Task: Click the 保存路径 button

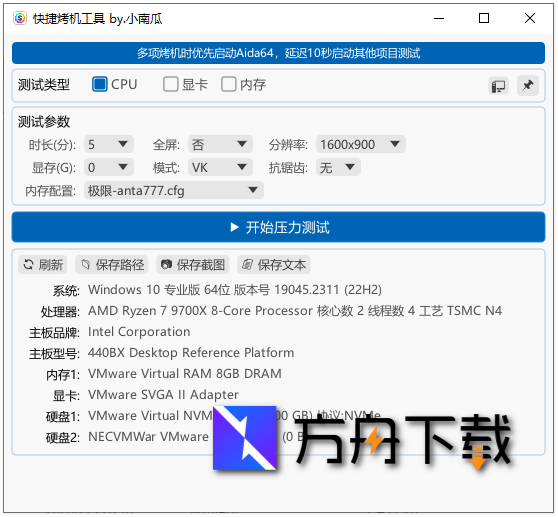Action: [x=112, y=265]
